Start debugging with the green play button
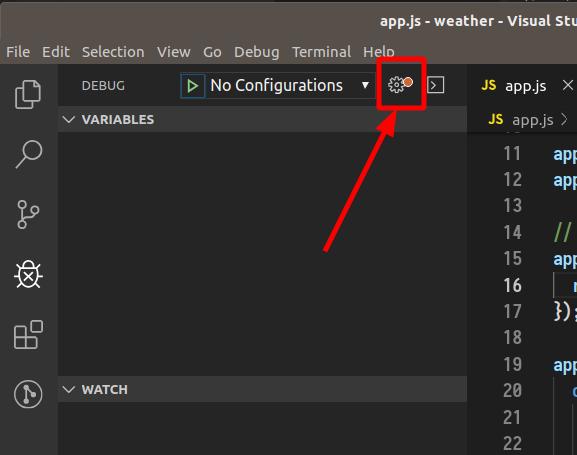 pyautogui.click(x=192, y=86)
